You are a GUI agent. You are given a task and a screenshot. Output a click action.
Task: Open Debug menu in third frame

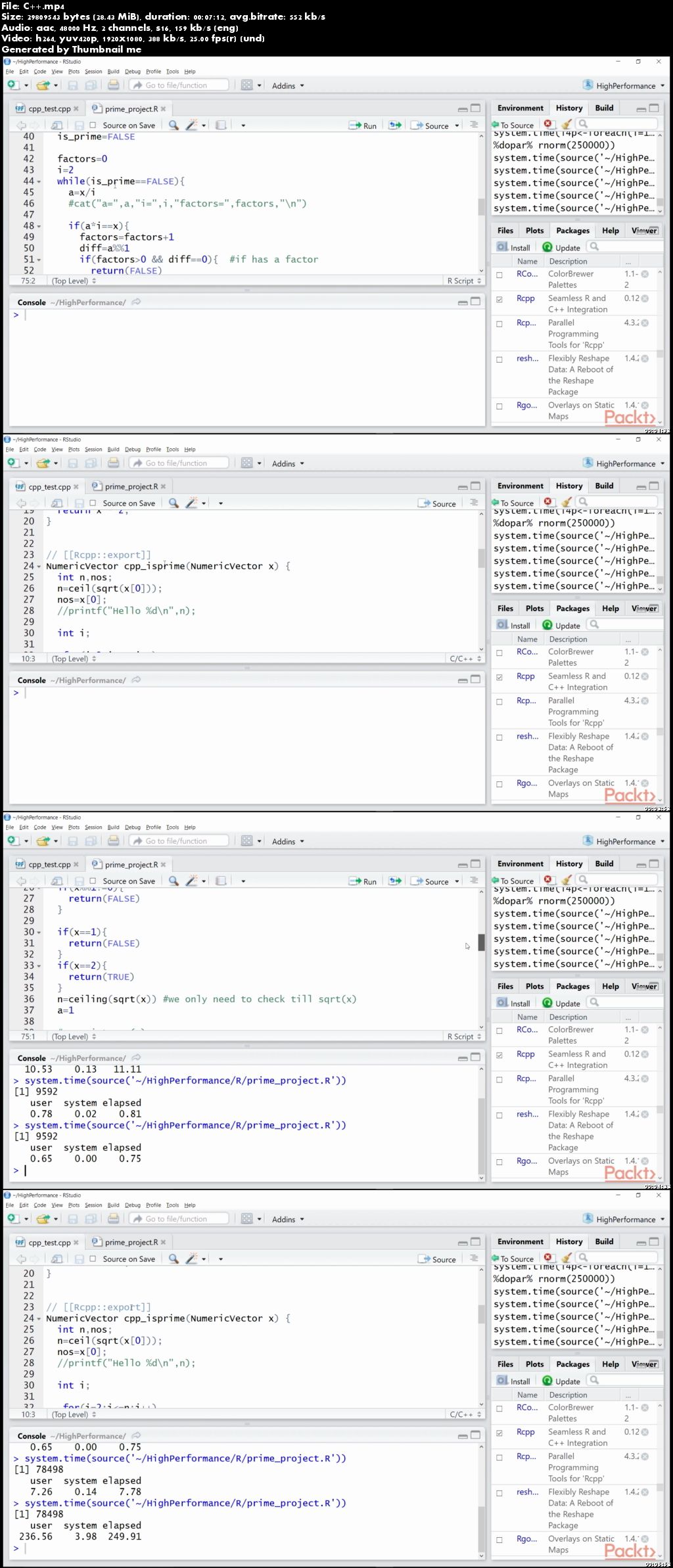133,827
